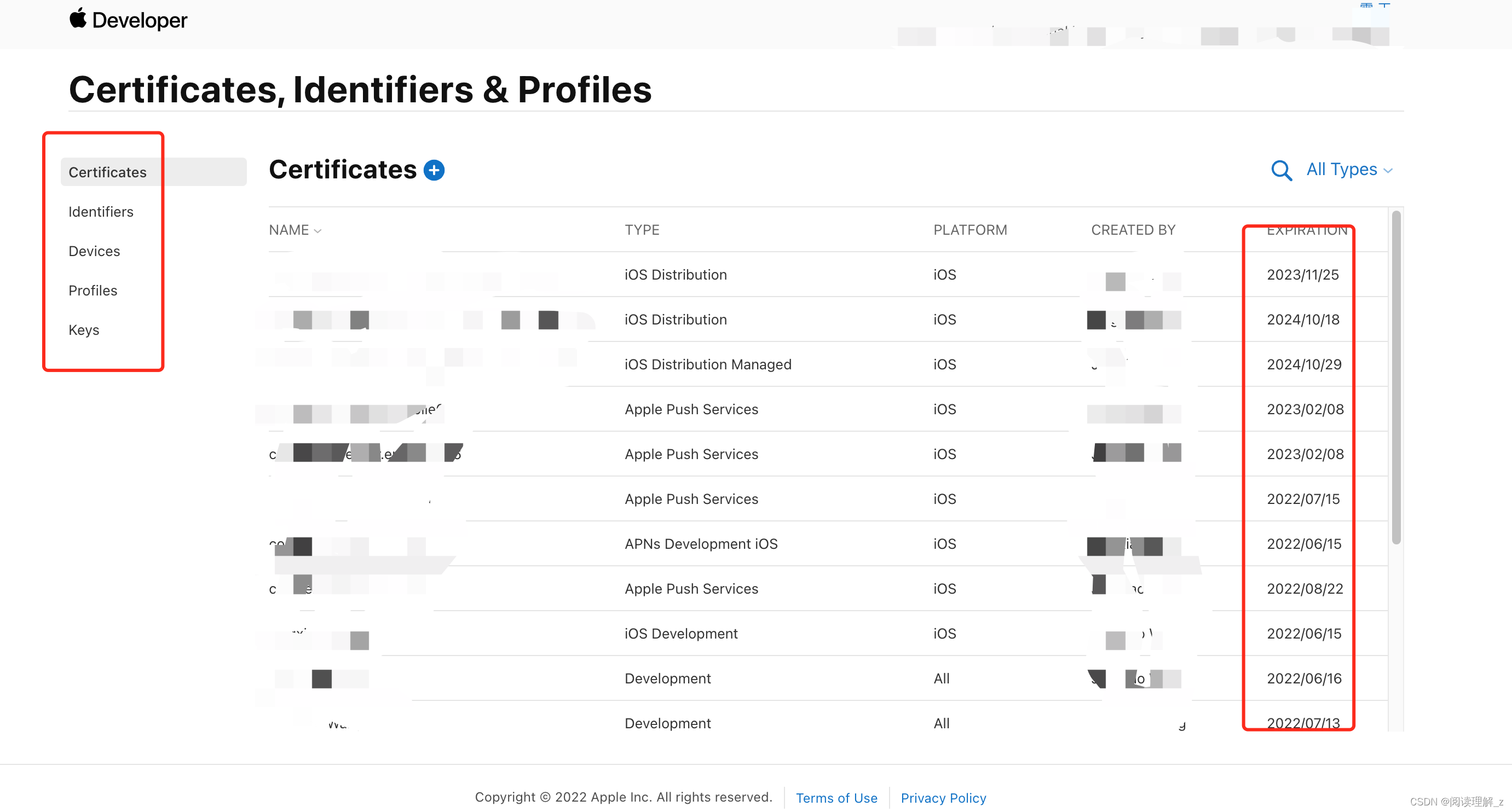Select the certificate expiring 2022/08/22
The image size is (1512, 812).
[x=1304, y=588]
